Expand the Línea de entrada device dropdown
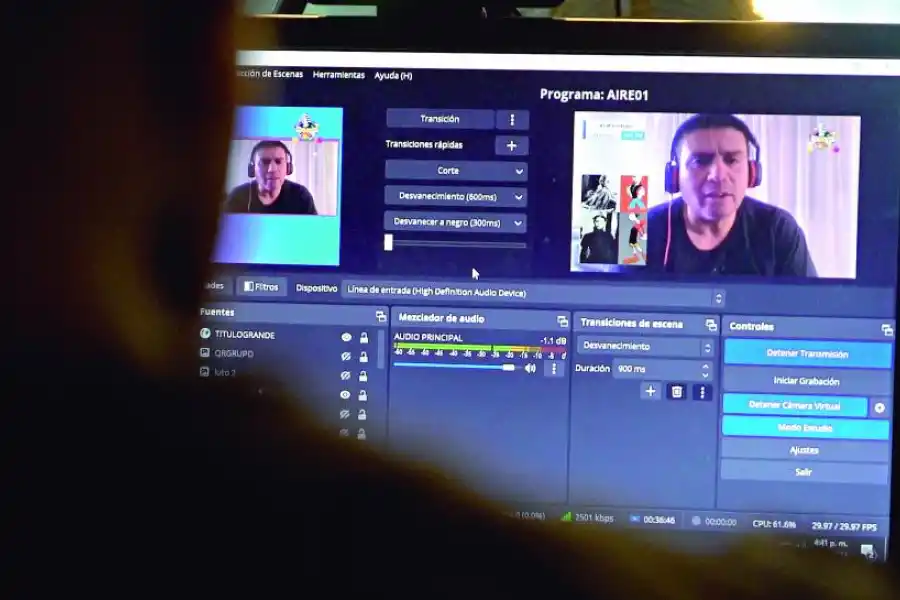This screenshot has height=600, width=900. tap(532, 292)
